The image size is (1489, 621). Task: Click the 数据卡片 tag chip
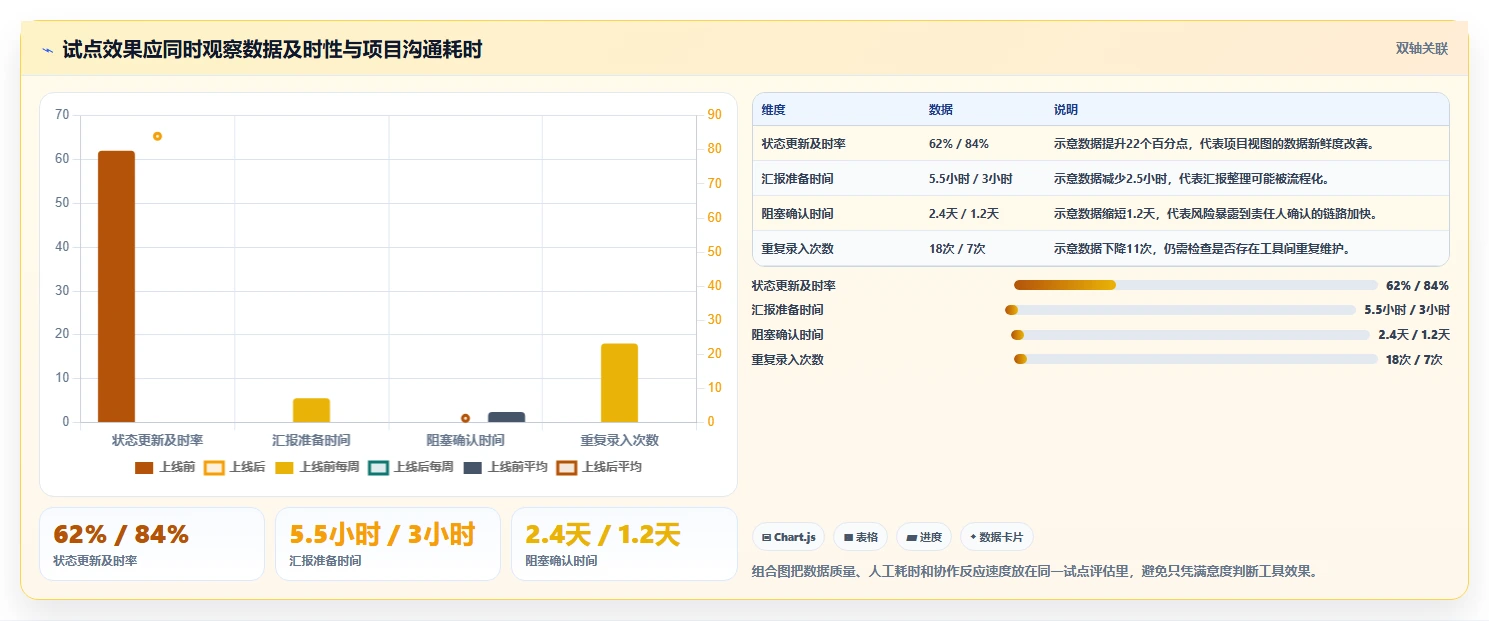pos(996,537)
